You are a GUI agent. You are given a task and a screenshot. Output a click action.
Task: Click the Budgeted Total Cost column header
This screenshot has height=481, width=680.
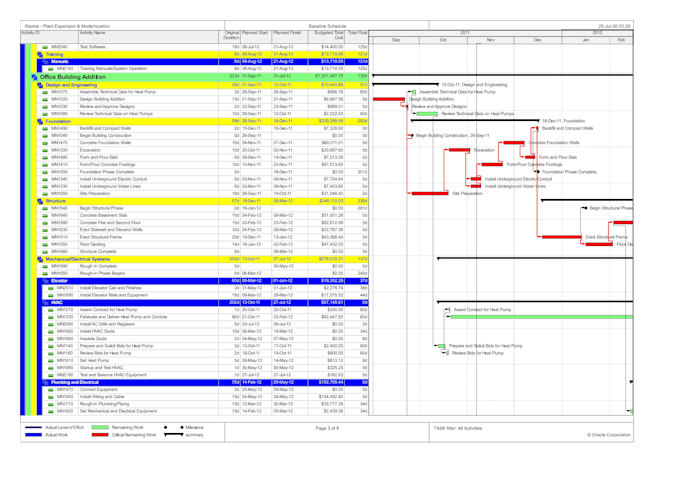[327, 36]
